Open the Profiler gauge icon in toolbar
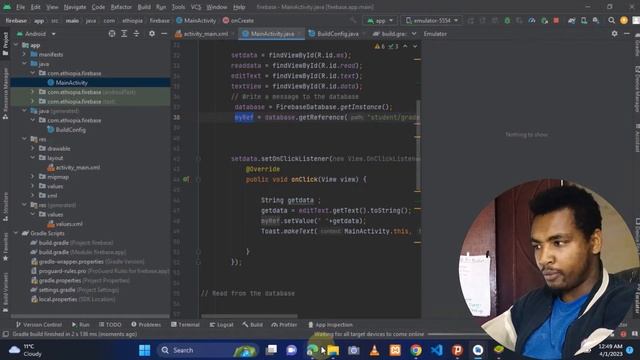 point(531,20)
